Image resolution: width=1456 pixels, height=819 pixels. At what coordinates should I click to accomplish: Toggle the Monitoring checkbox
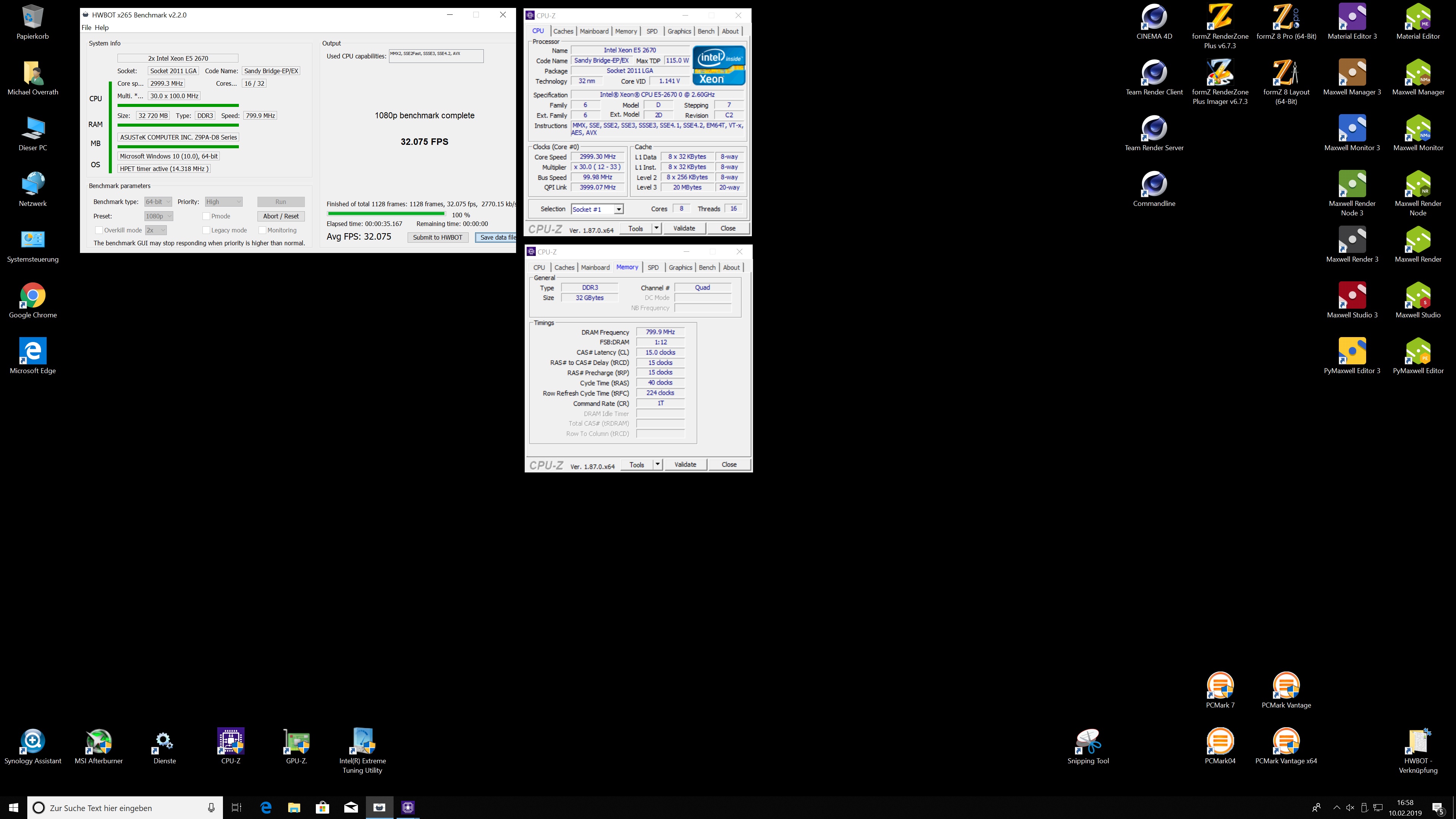(x=262, y=230)
